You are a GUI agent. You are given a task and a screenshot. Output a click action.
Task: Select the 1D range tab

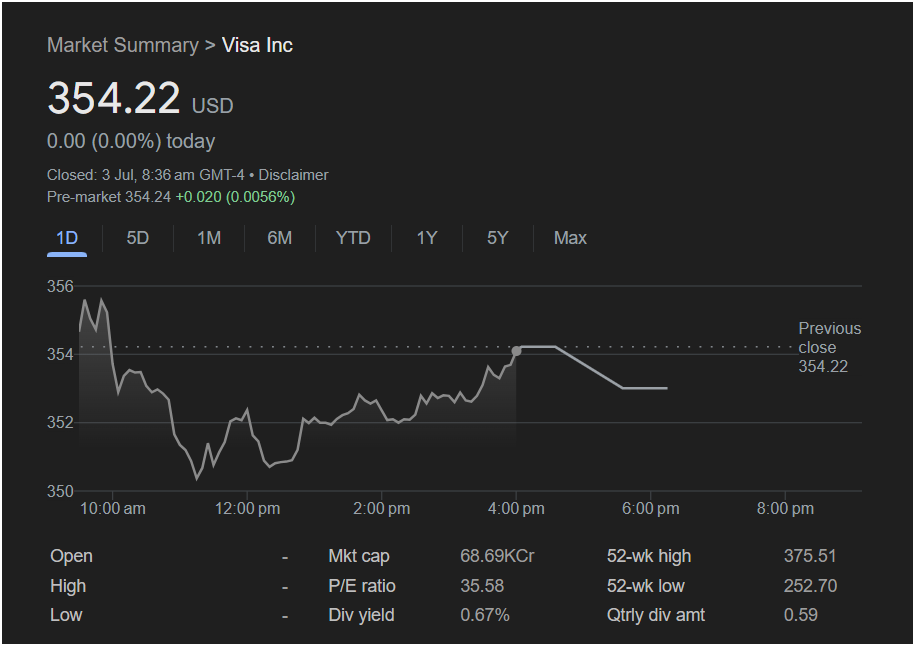point(67,238)
